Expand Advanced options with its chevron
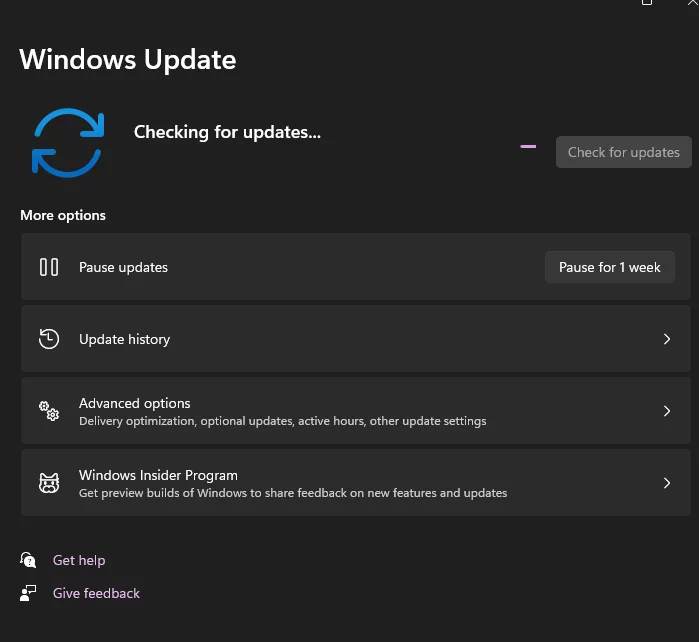 click(x=667, y=411)
